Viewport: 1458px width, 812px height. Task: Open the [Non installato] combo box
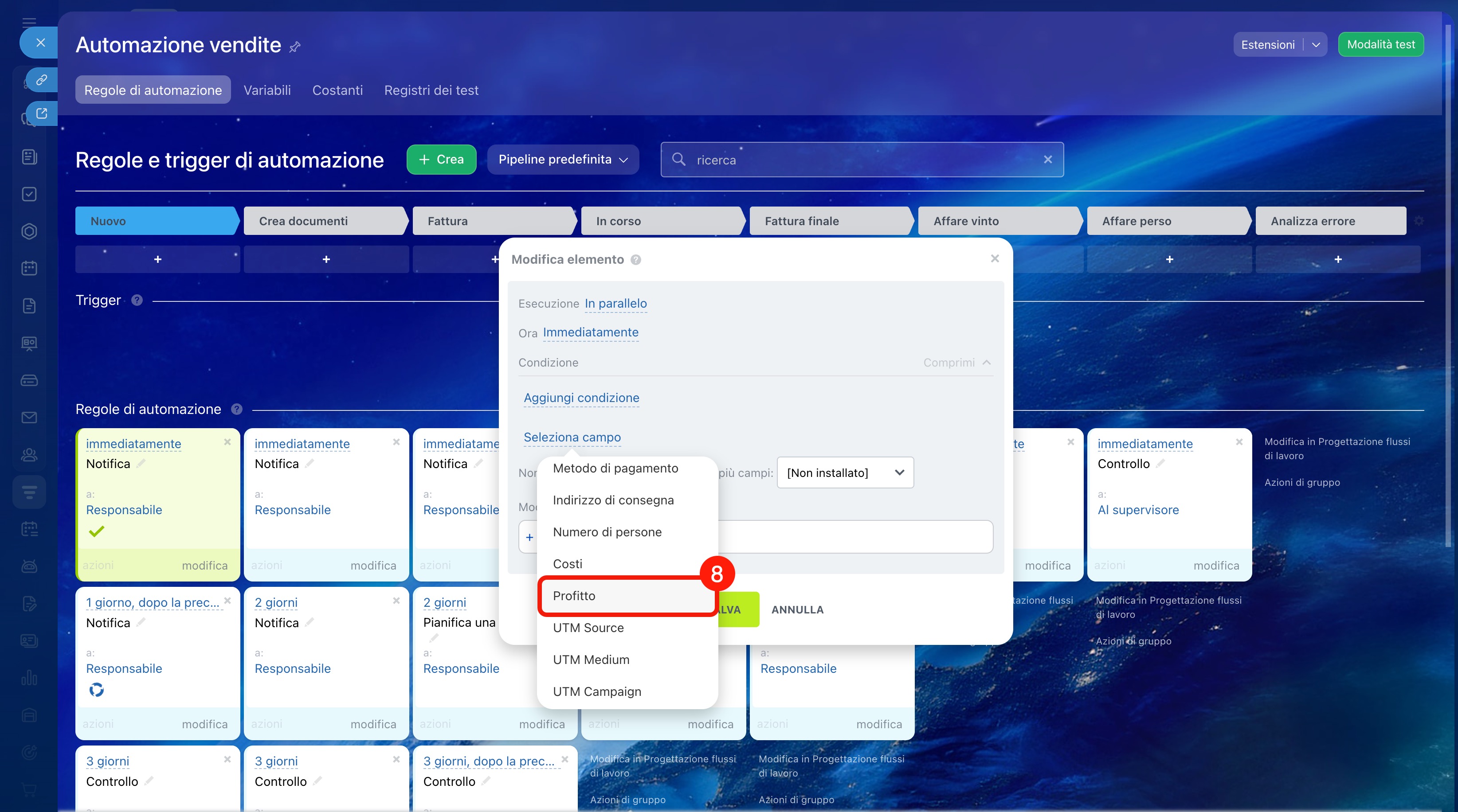(845, 472)
